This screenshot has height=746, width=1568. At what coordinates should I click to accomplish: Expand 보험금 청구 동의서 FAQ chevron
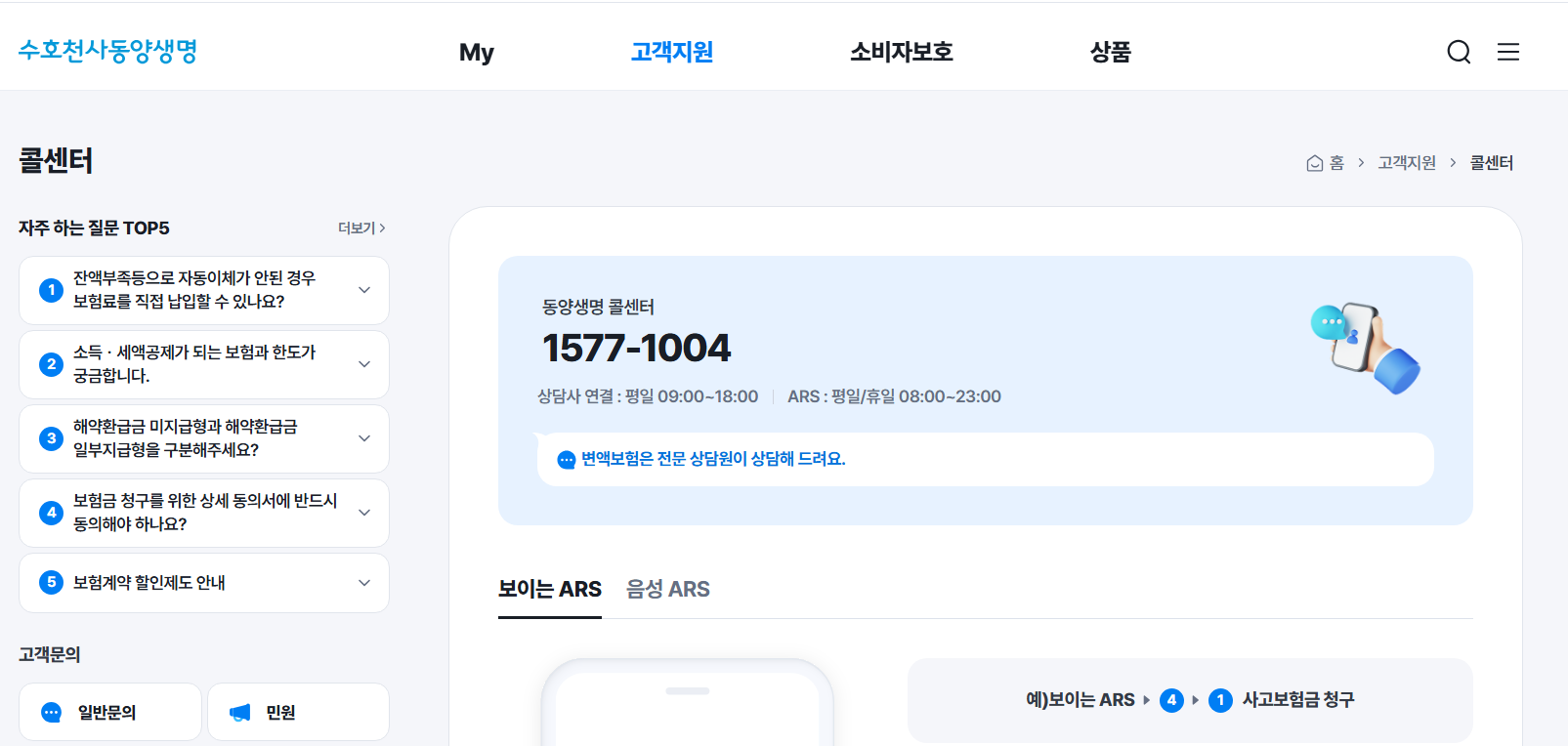tap(364, 513)
